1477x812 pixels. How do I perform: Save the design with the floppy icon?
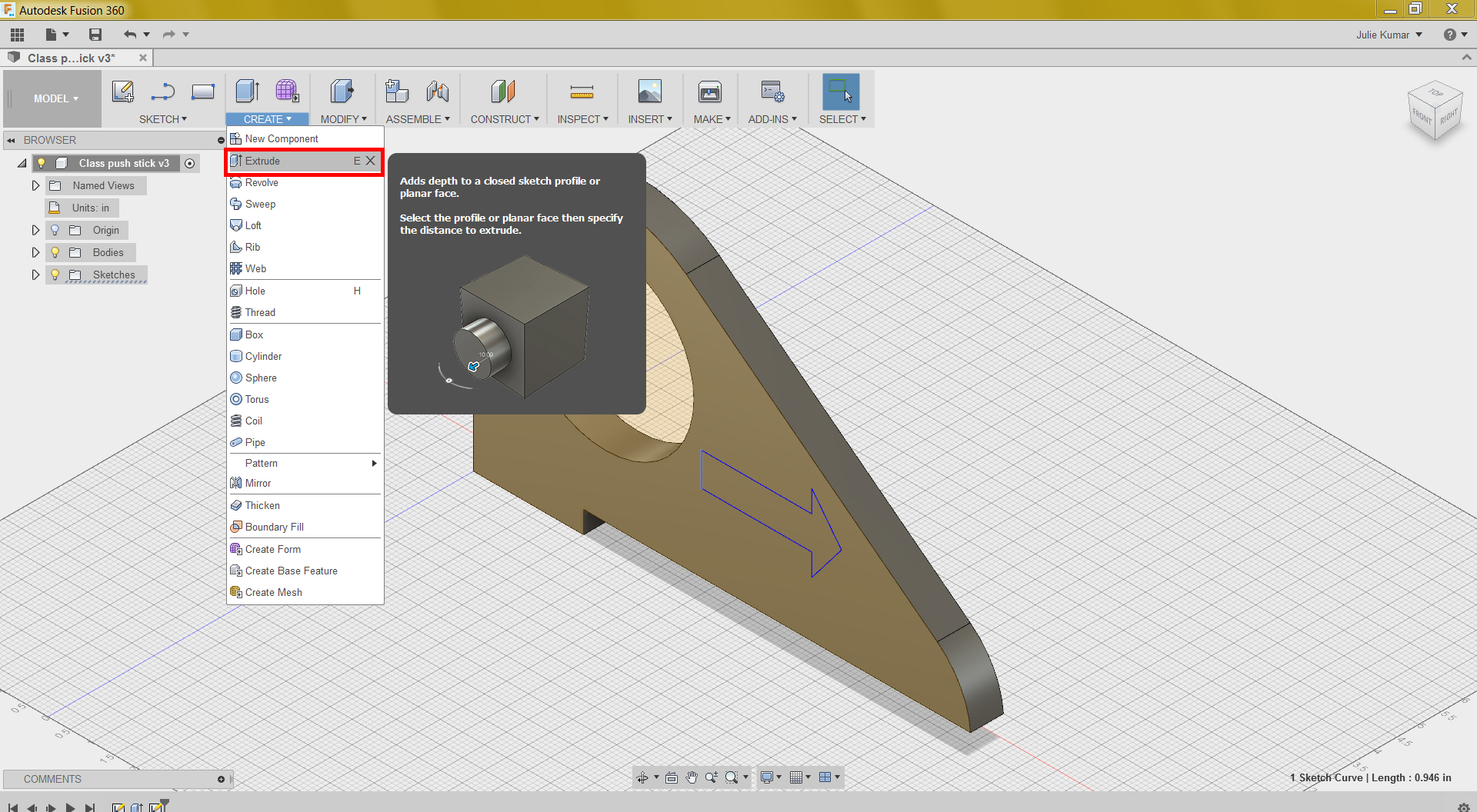point(95,35)
